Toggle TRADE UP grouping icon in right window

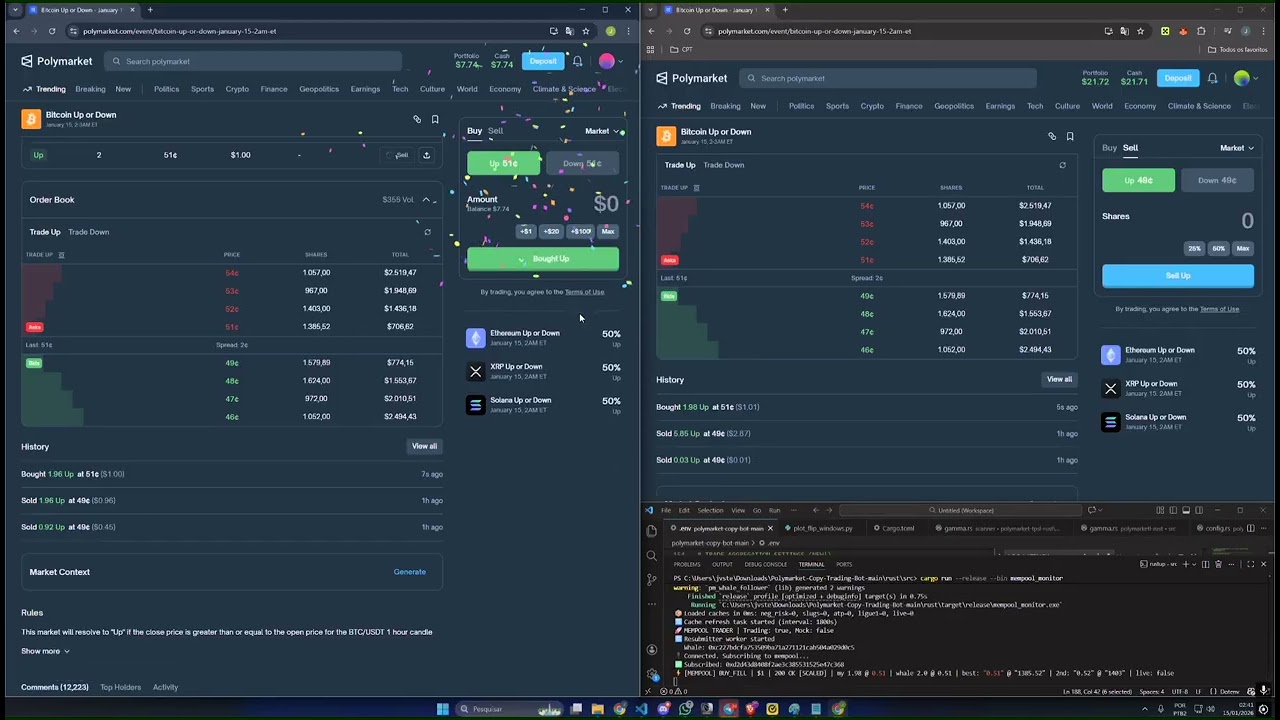point(696,188)
